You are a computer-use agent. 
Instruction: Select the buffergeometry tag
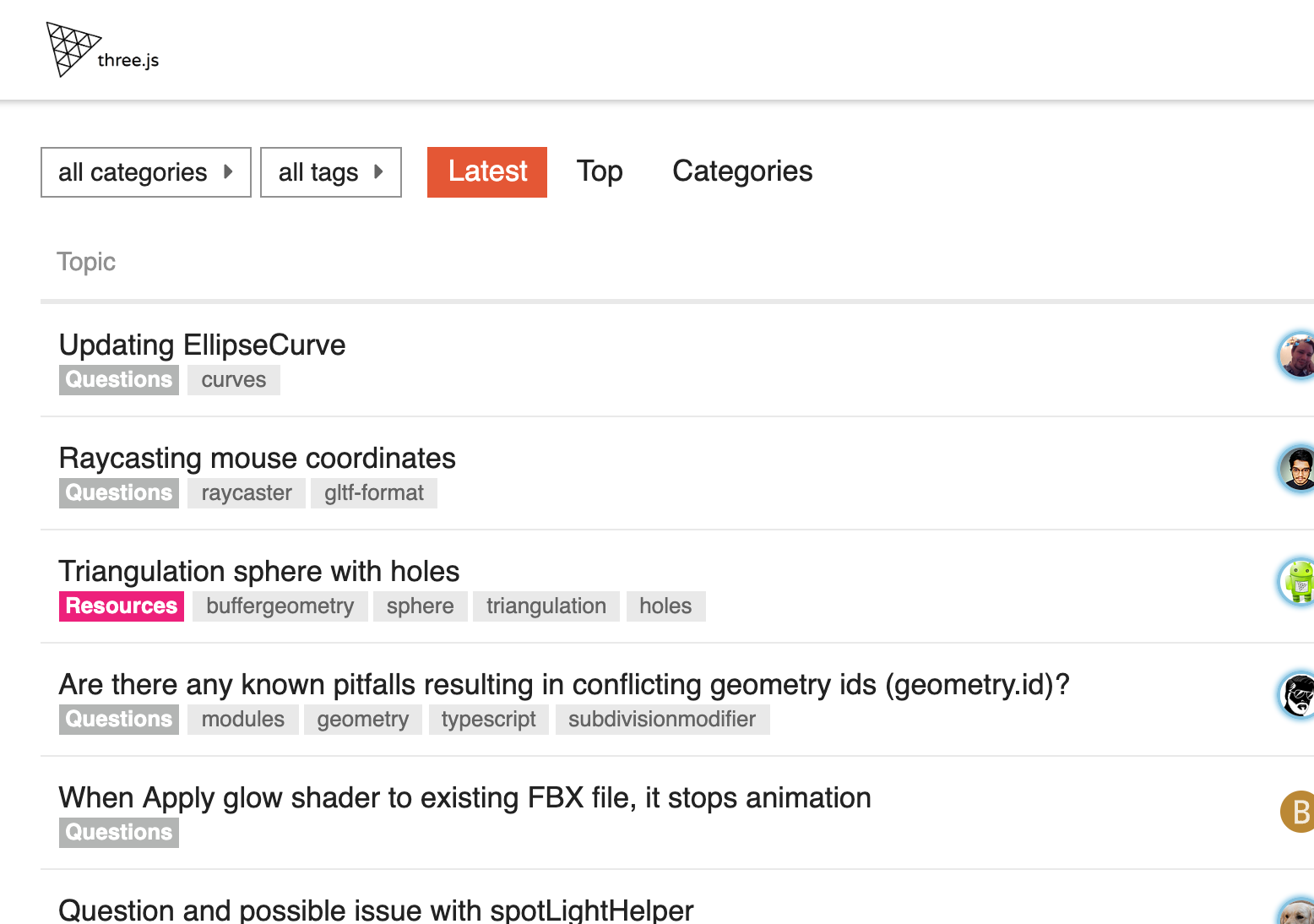[x=280, y=606]
